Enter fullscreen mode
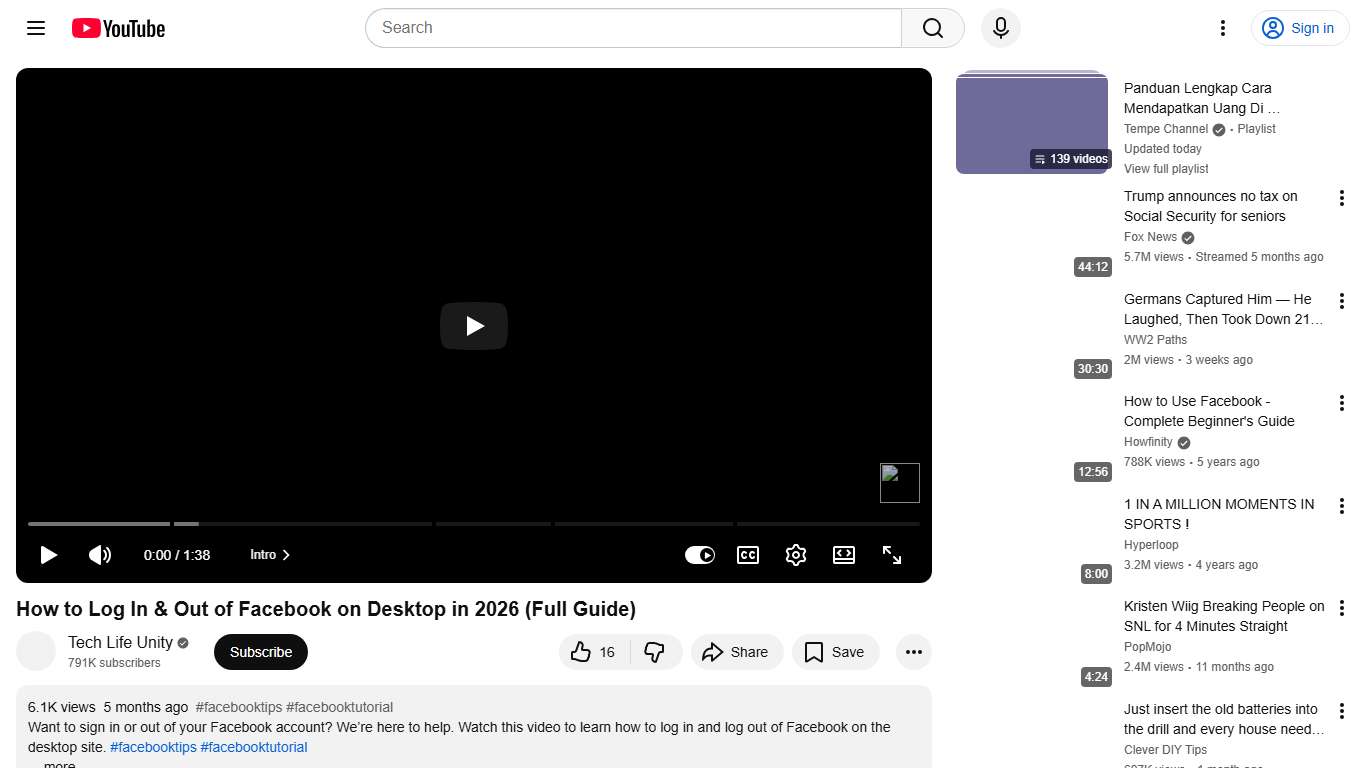Viewport: 1366px width, 768px height. [891, 555]
